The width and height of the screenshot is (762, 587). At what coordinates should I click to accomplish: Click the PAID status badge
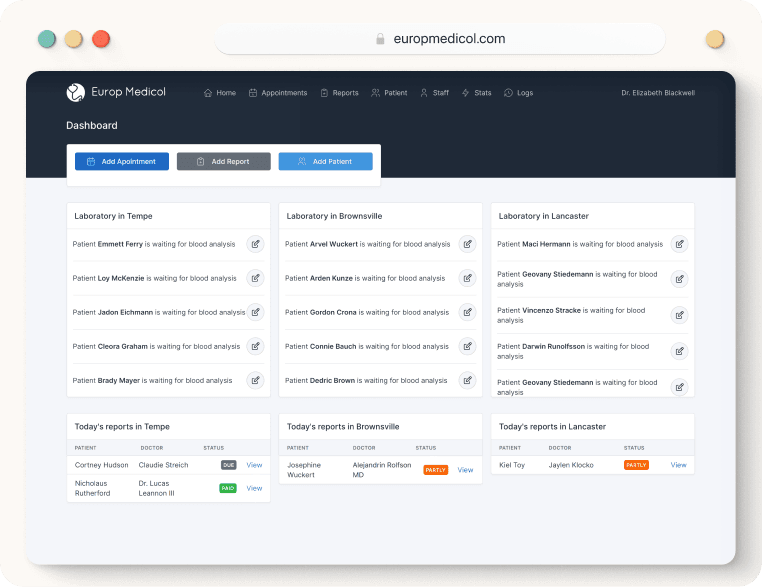point(228,488)
